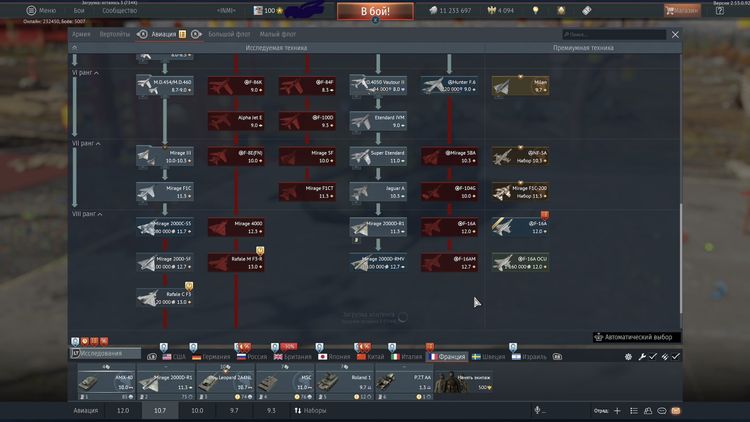Select the AMX-40 crew slot
This screenshot has height=422, width=750.
tap(106, 382)
